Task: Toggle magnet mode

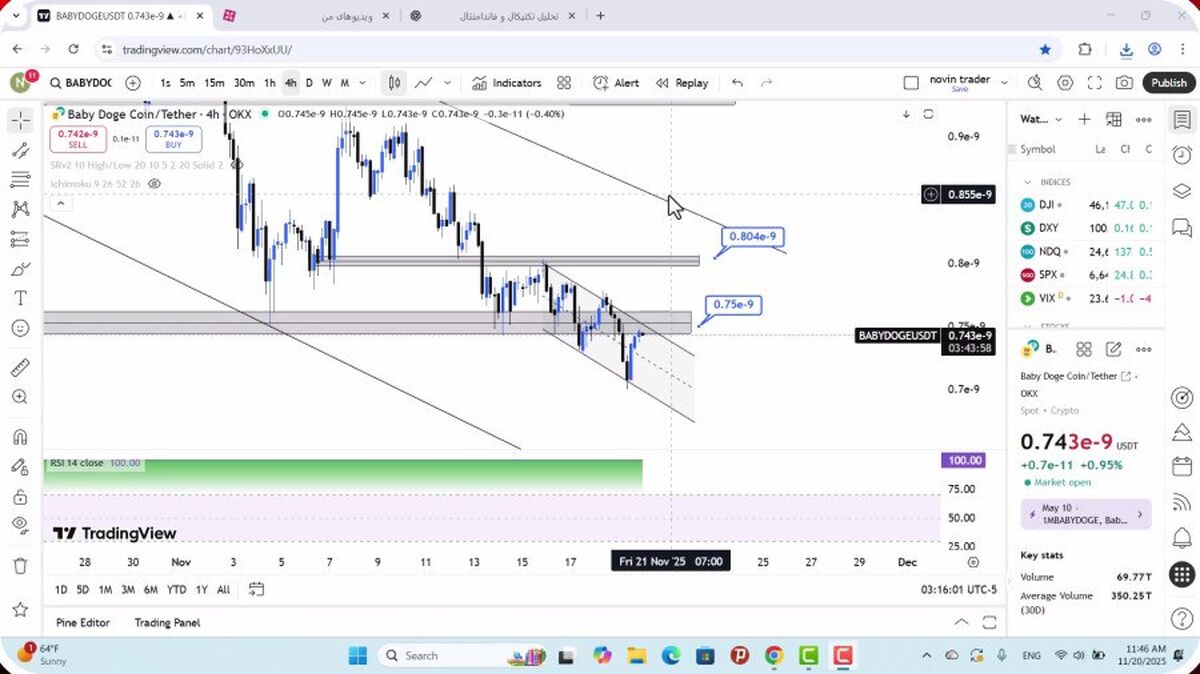Action: click(20, 437)
